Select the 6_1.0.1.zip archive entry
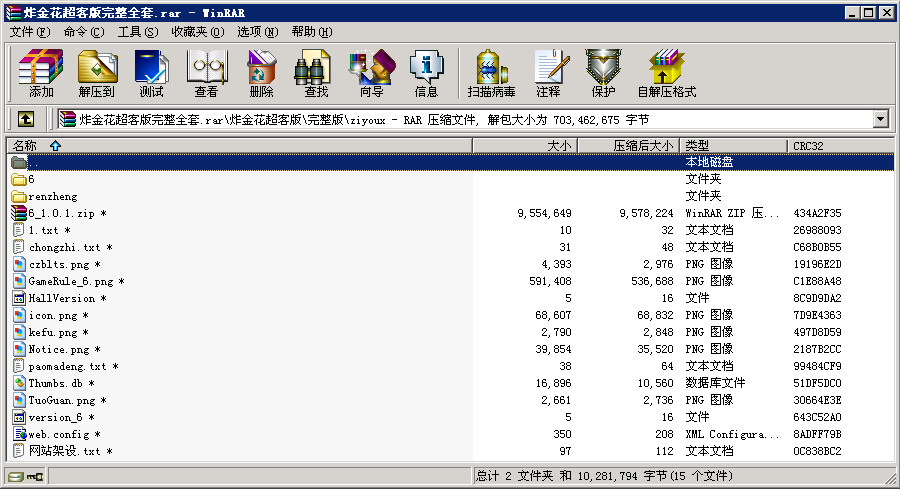 [x=62, y=213]
